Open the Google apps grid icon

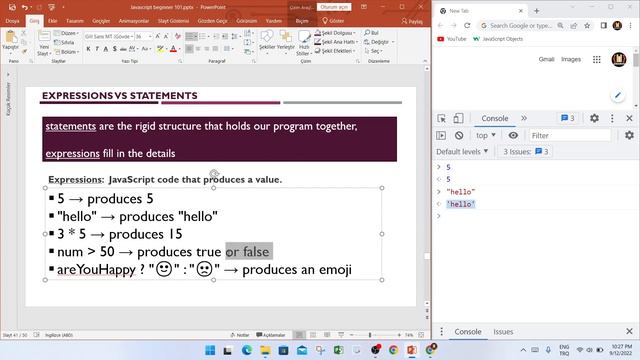pyautogui.click(x=596, y=60)
